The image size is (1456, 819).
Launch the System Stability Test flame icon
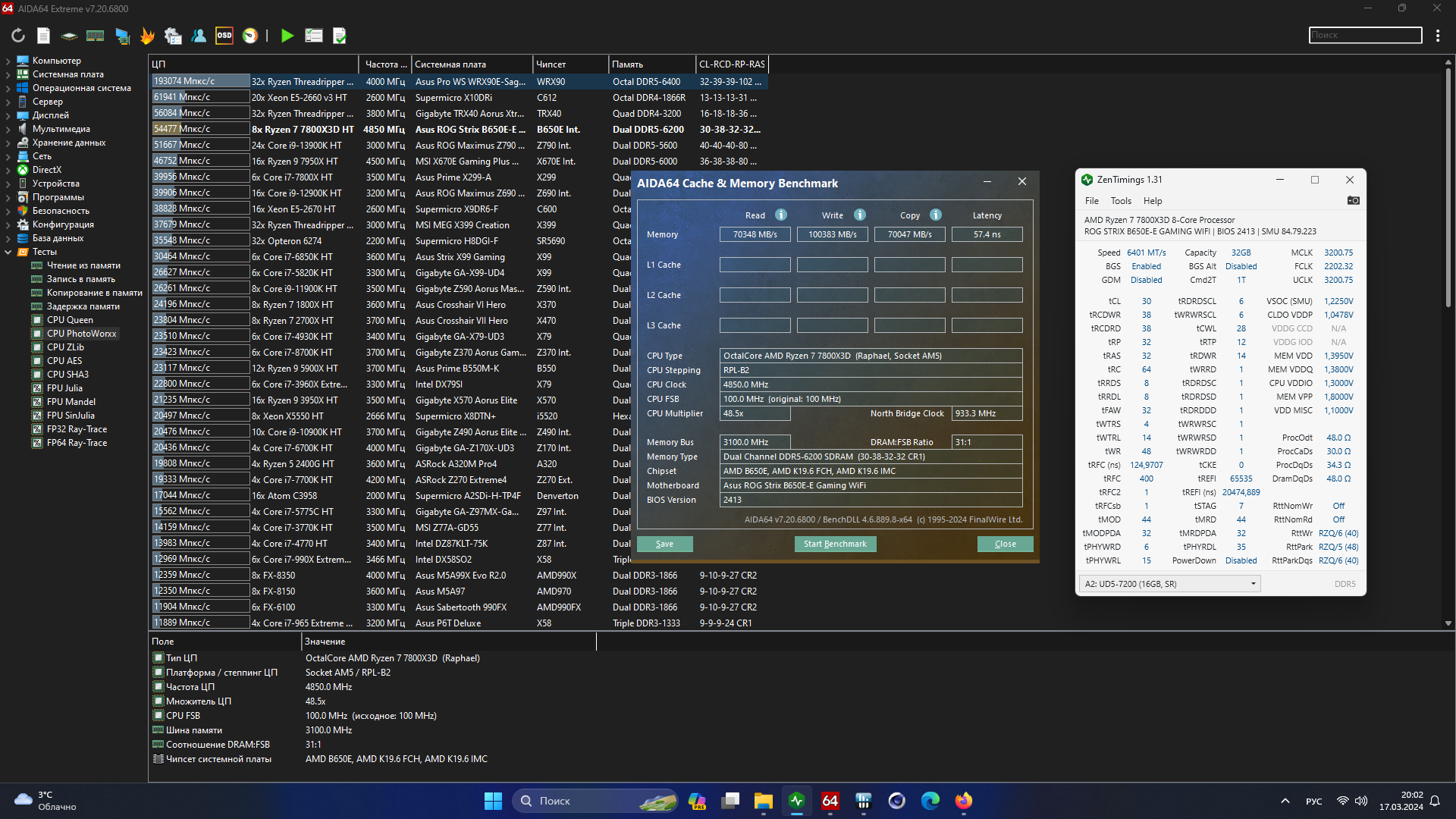(x=147, y=36)
